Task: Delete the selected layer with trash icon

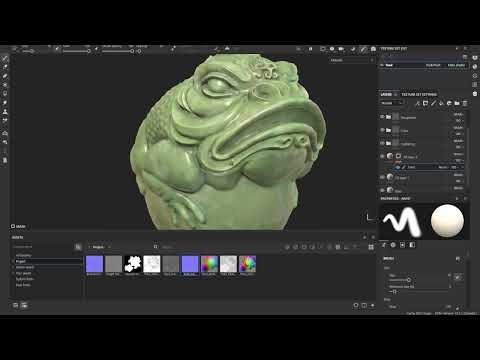Action: coord(465,103)
